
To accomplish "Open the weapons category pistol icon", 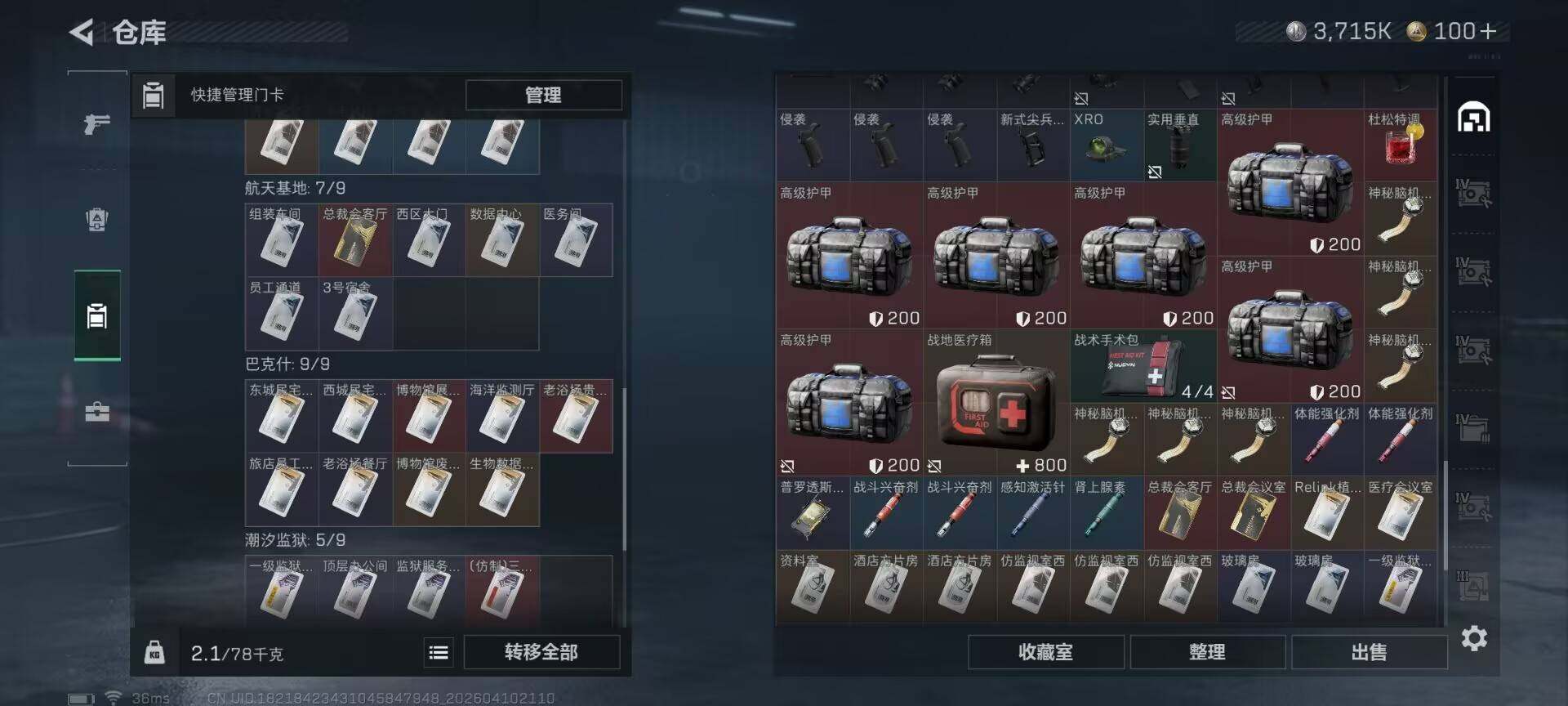I will coord(97,124).
